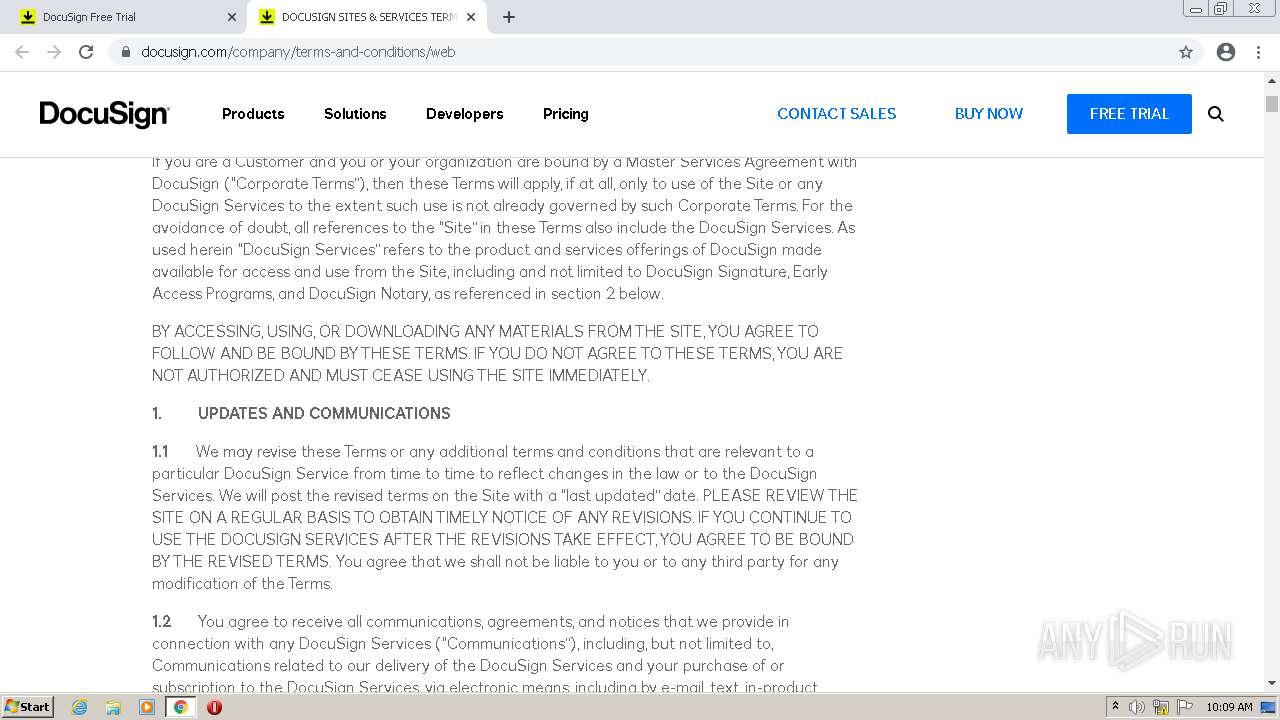
Task: Click the Contact Sales link
Action: 837,114
